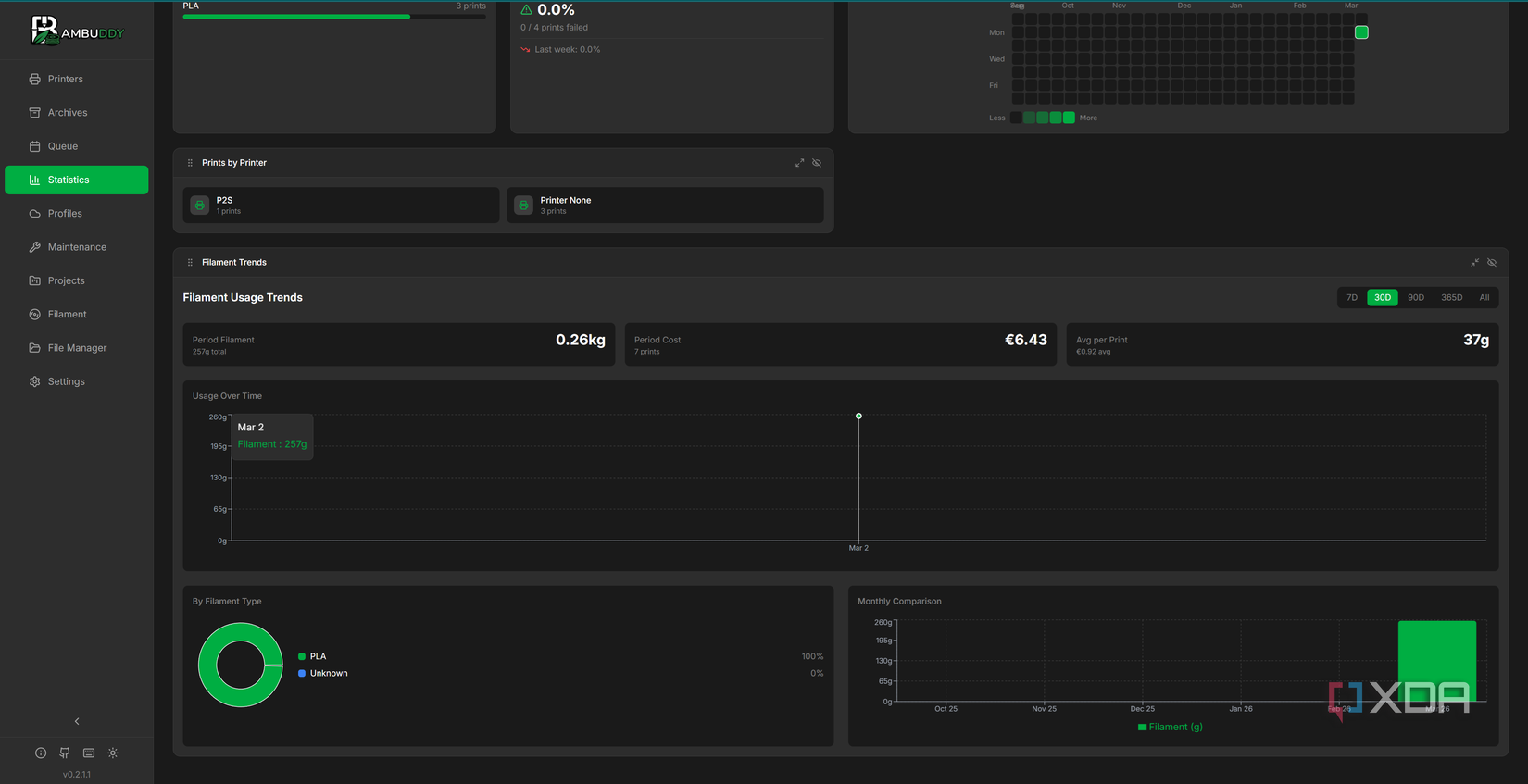Open the Queue page link
Viewport: 1528px width, 784px height.
[x=62, y=146]
